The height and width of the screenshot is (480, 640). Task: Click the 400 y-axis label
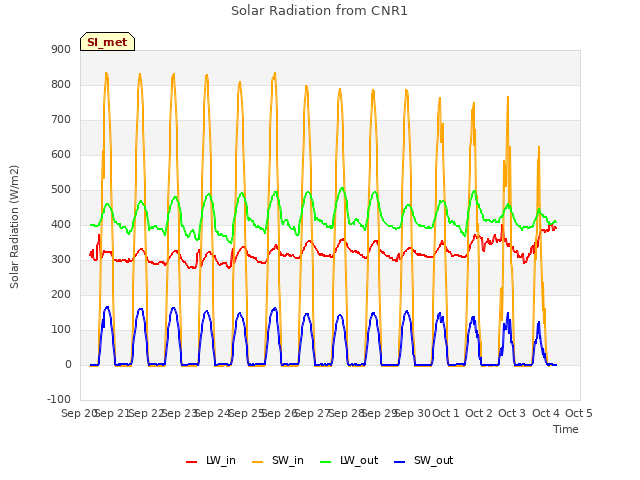[61, 224]
